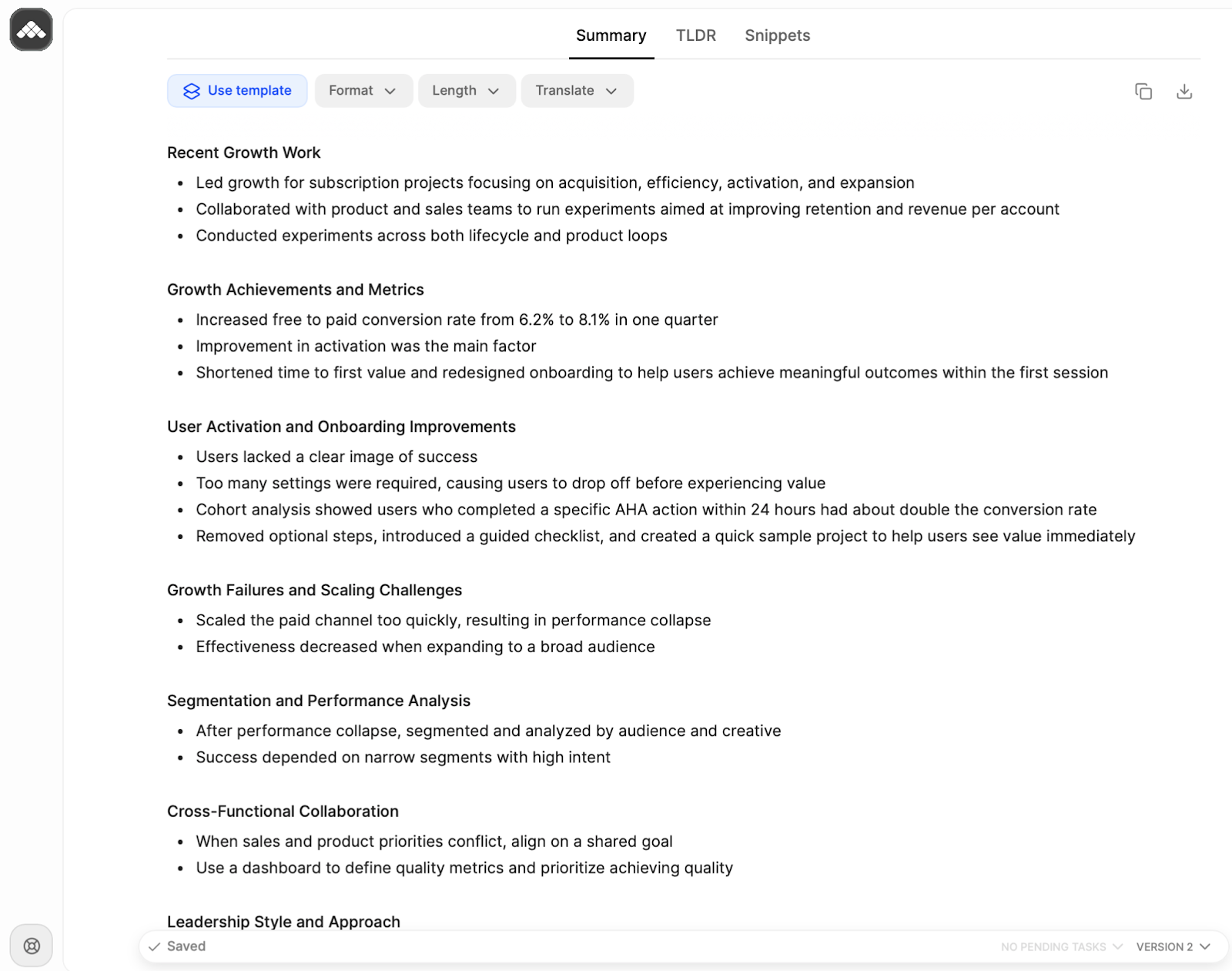Viewport: 1232px width, 971px height.
Task: Download the summary
Action: pyautogui.click(x=1184, y=92)
